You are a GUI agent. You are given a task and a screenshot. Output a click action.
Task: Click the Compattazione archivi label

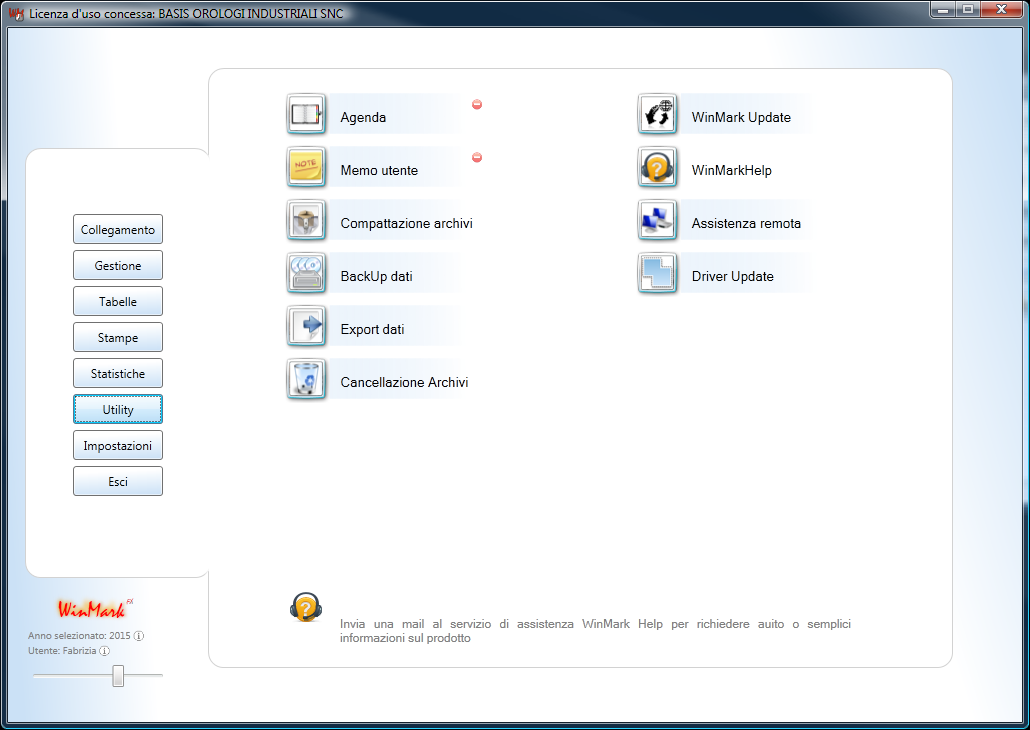[x=407, y=223]
